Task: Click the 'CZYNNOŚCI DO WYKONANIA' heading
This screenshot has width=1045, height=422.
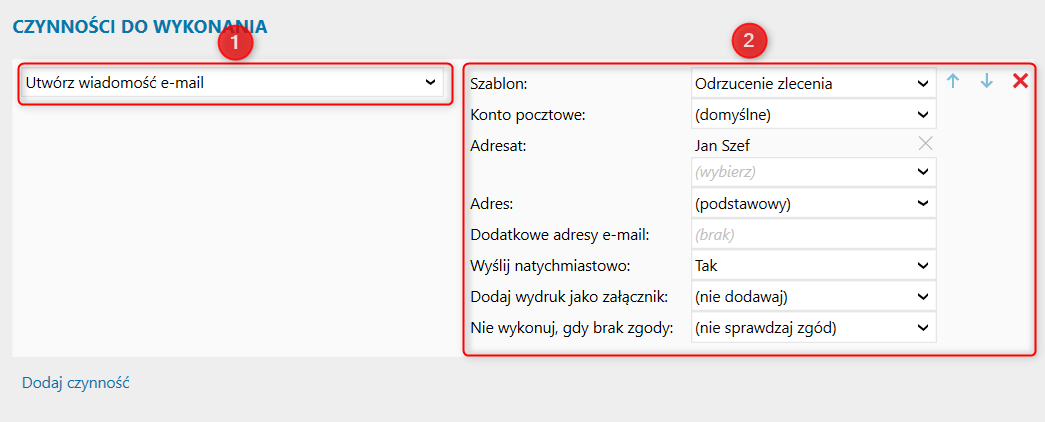Action: click(x=139, y=25)
